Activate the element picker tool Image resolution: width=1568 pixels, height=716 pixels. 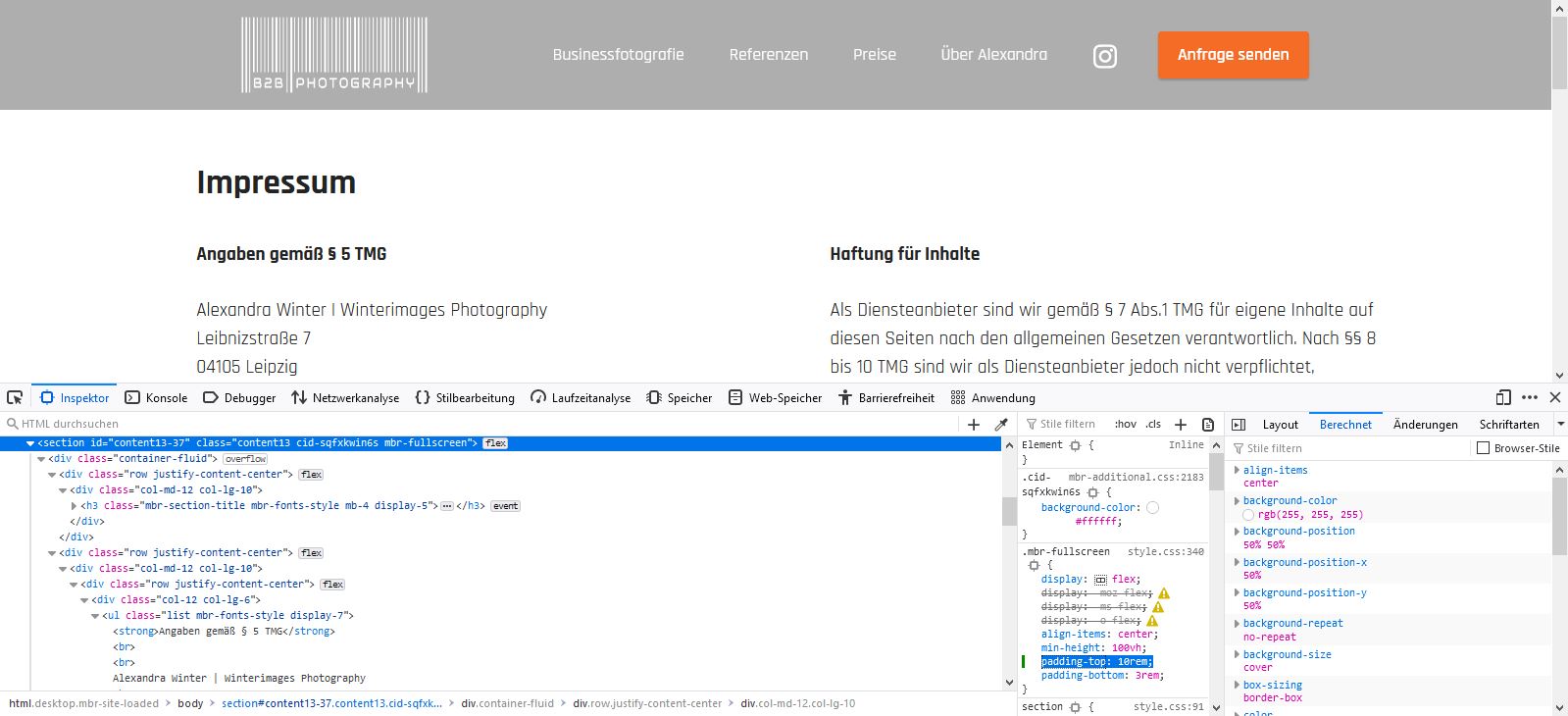(15, 397)
